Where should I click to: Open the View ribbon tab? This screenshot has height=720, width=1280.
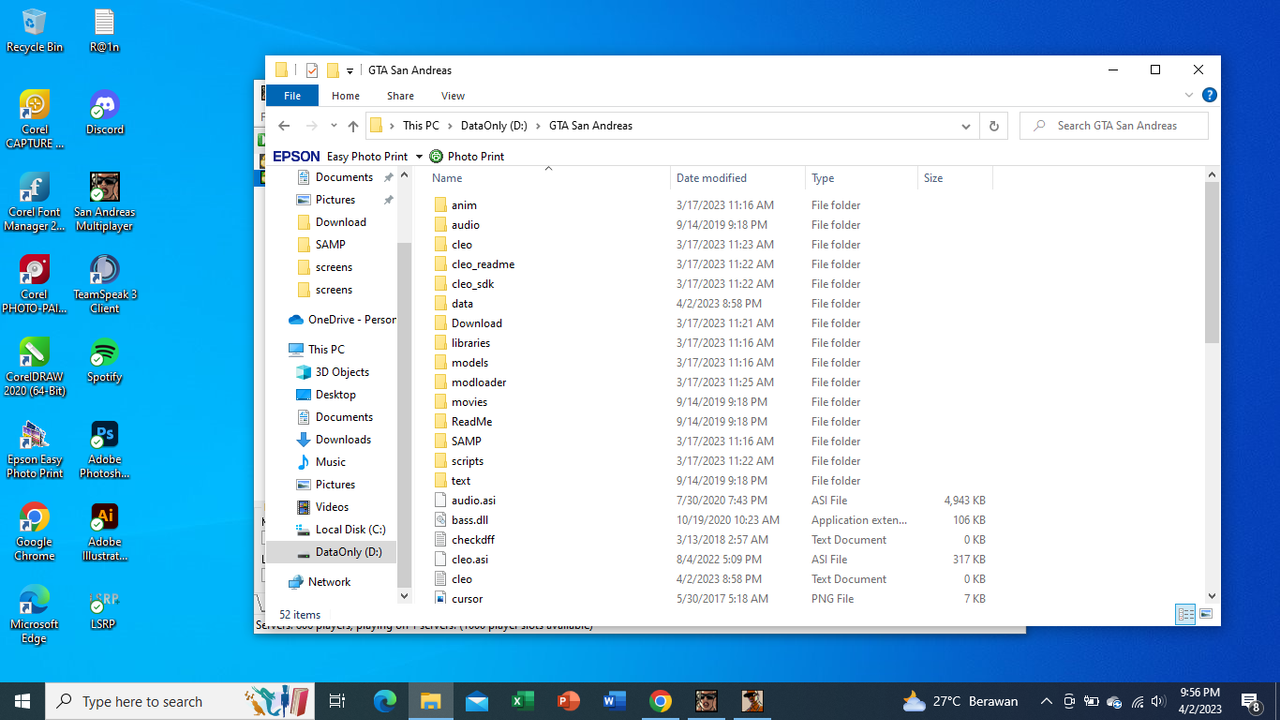point(453,96)
